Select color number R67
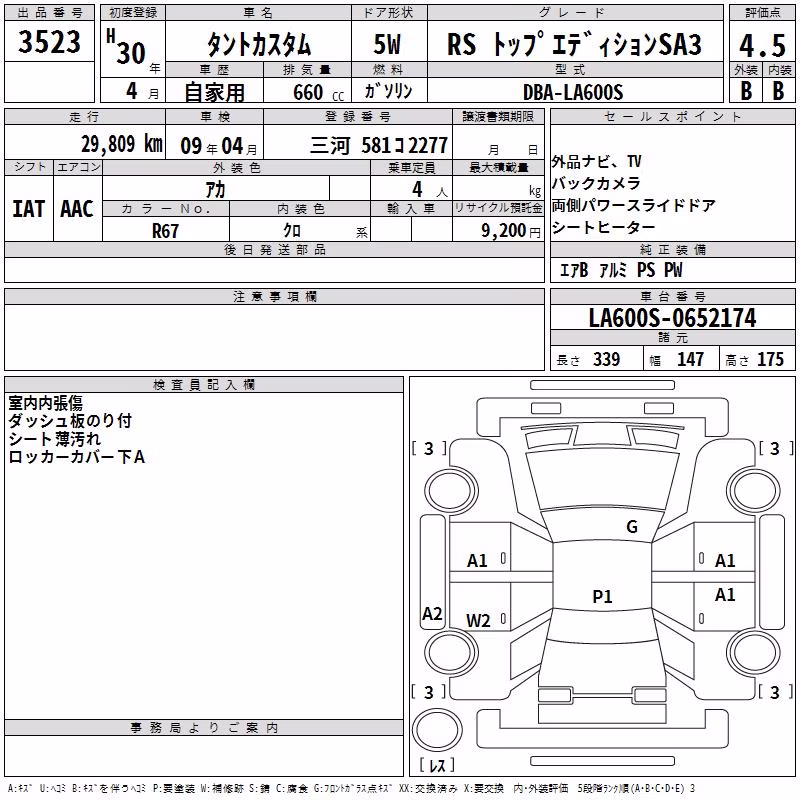Screen dimensions: 800x800 [165, 231]
